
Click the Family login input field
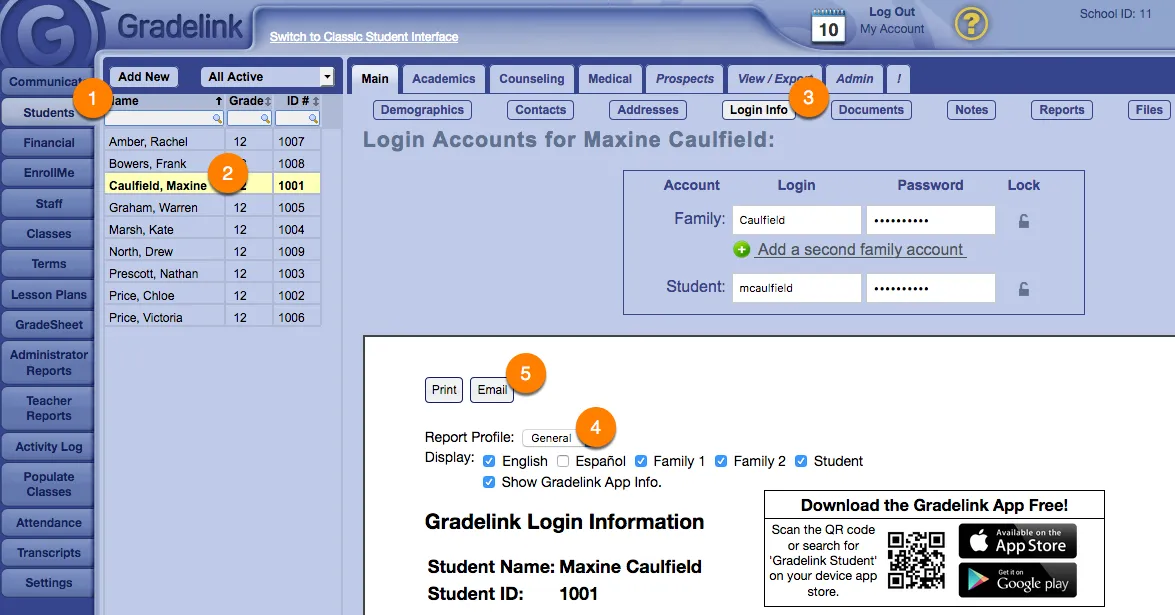(x=797, y=220)
